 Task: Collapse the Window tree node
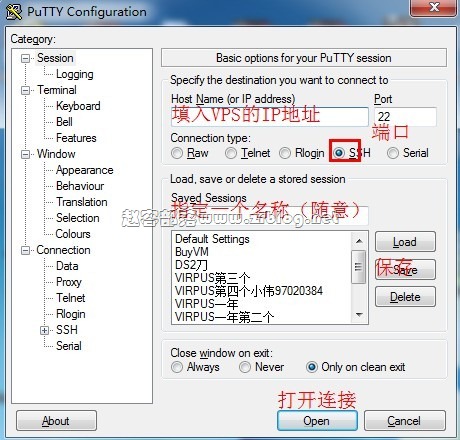point(25,154)
